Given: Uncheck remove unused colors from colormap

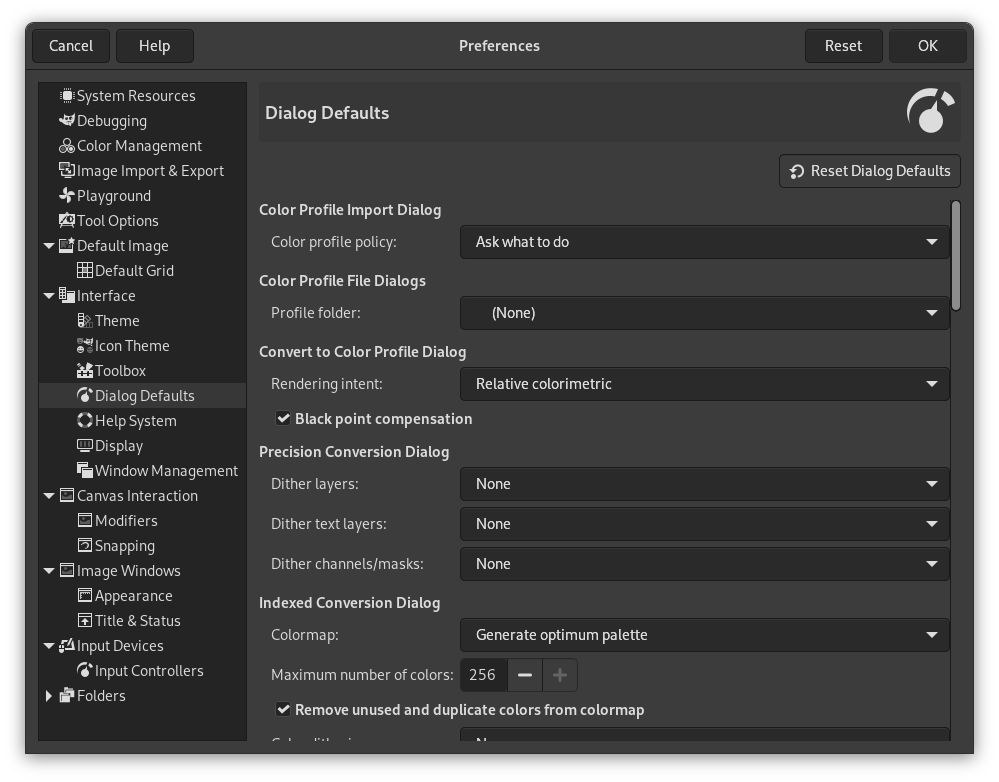Looking at the screenshot, I should point(283,709).
